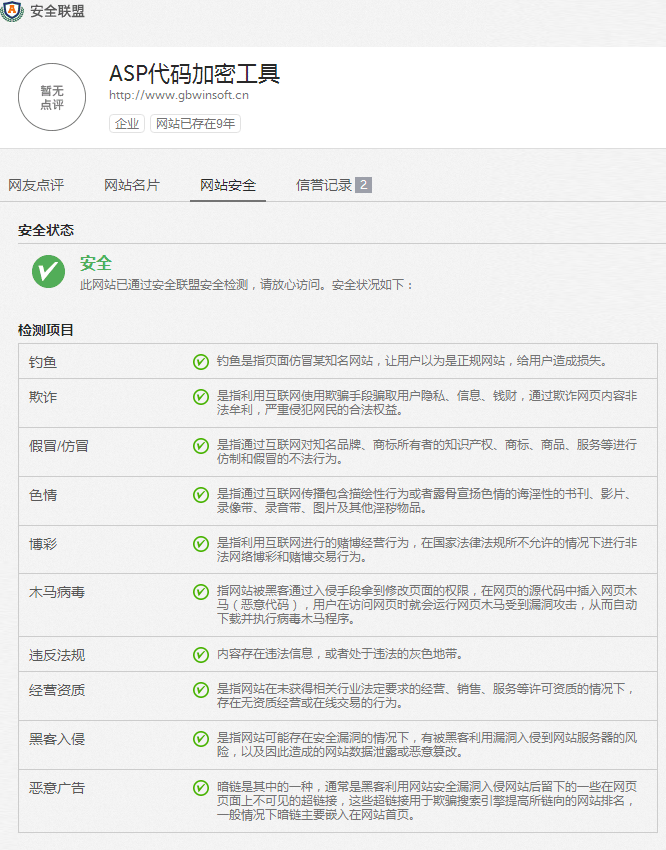Click the 内容存在违法信息 description text
666x850 pixels.
pos(341,654)
